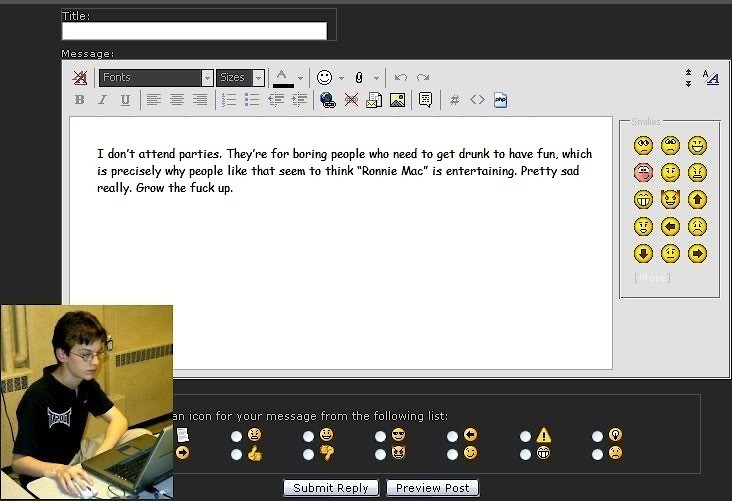Select the warning triangle post icon radio button

pyautogui.click(x=525, y=436)
